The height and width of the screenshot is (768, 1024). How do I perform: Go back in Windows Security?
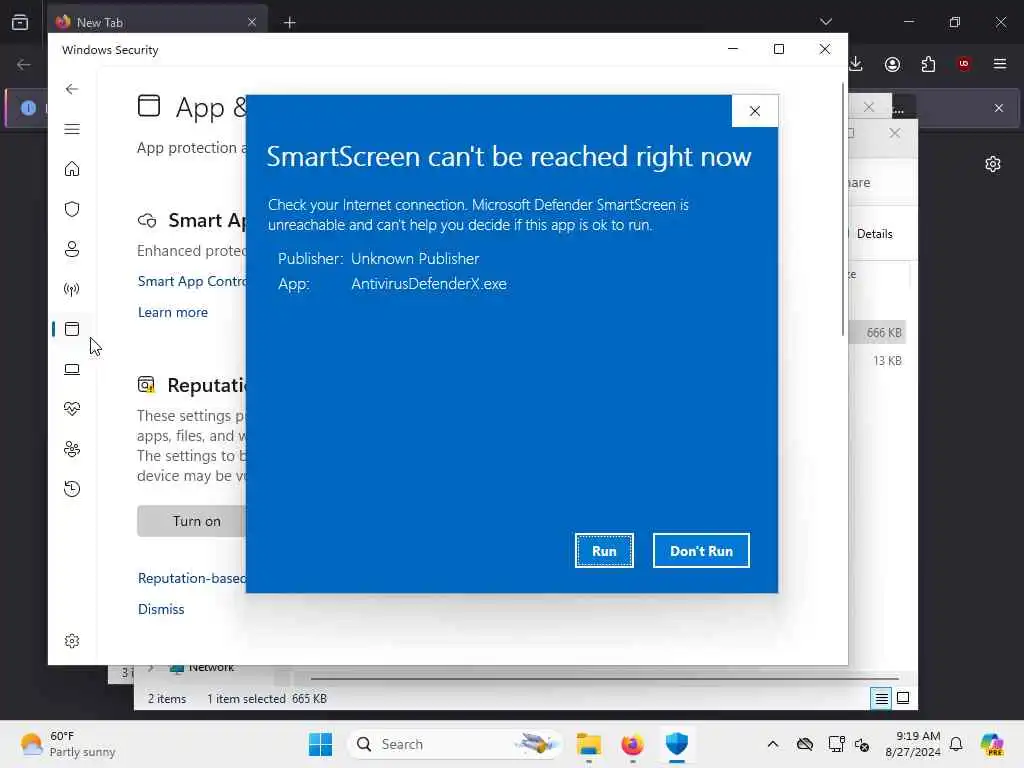[x=72, y=89]
